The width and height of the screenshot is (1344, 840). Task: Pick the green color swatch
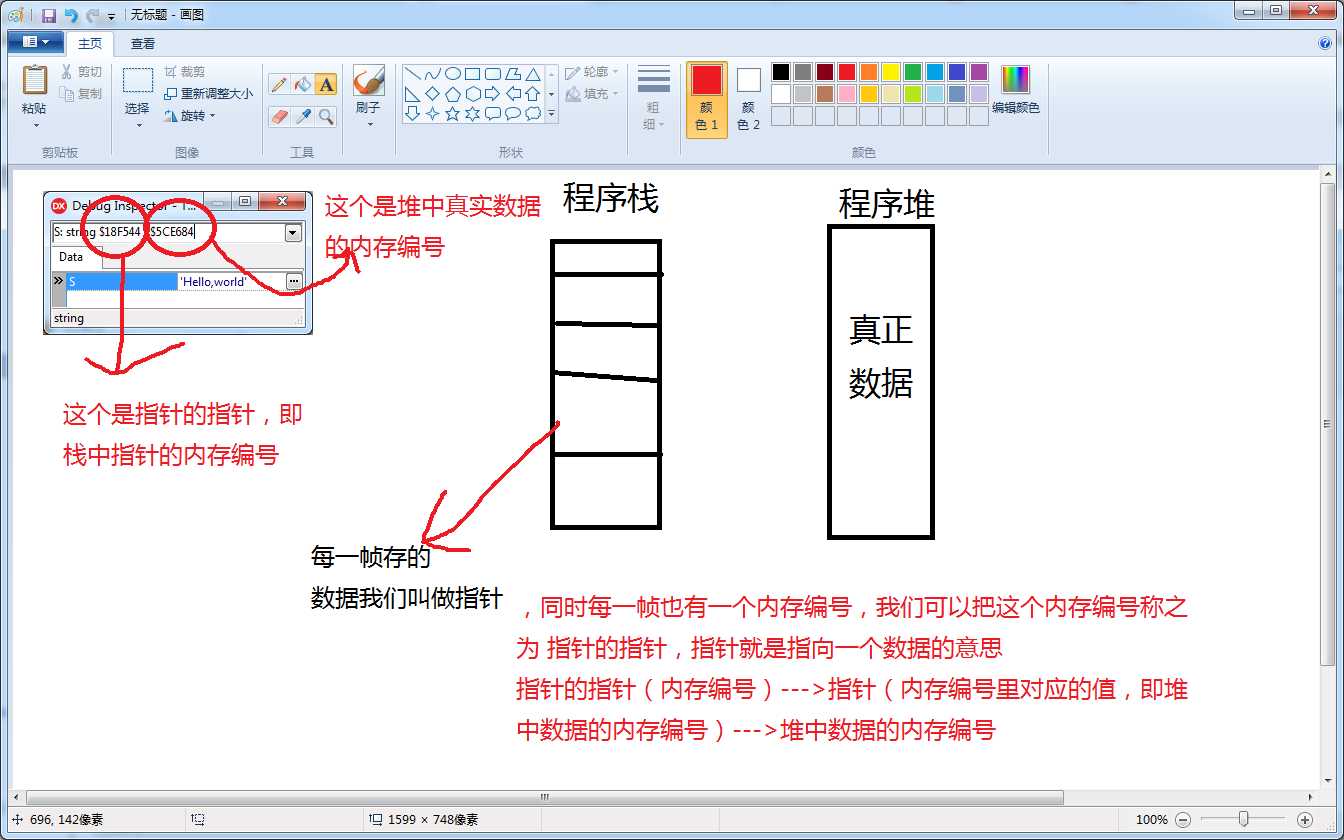pos(913,72)
